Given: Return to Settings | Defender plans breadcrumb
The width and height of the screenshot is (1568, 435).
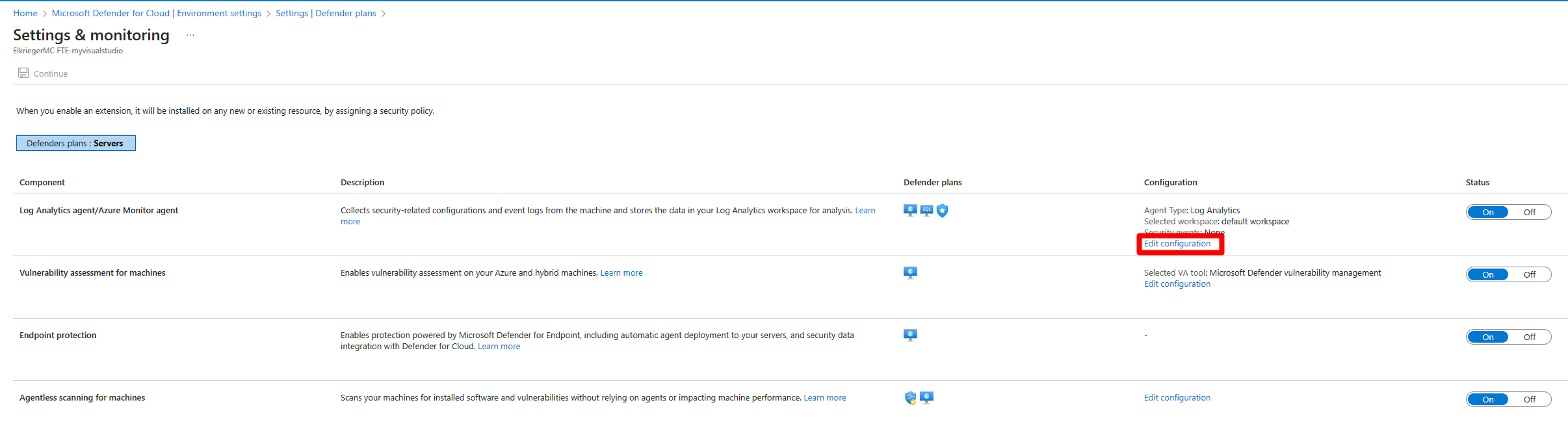Looking at the screenshot, I should tap(326, 13).
